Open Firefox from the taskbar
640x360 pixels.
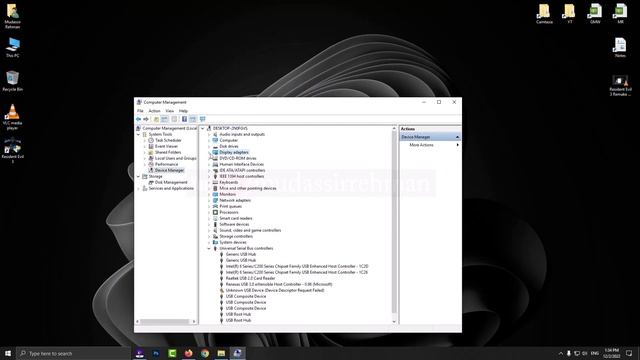pyautogui.click(x=188, y=353)
